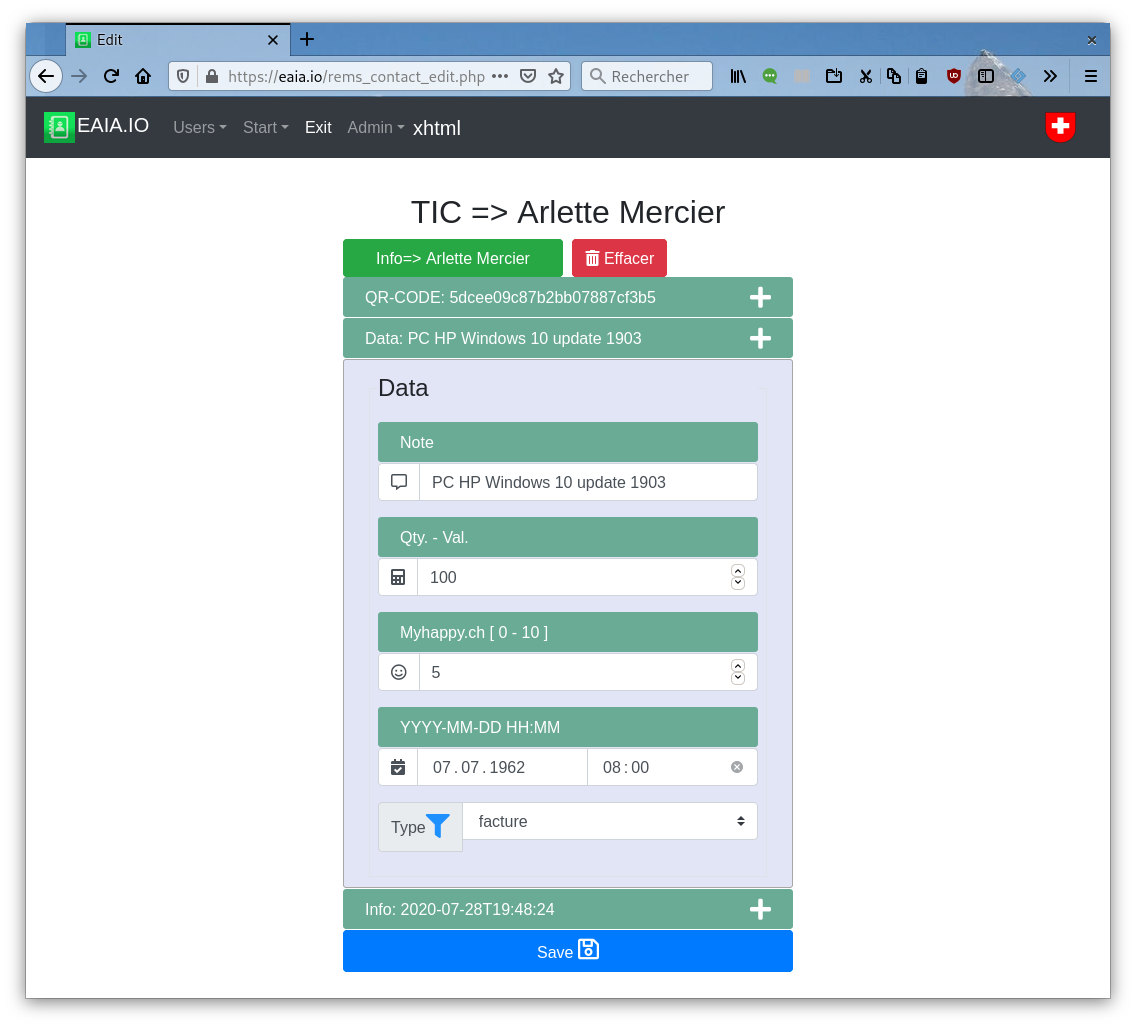Viewport: 1136px width, 1027px height.
Task: Click the clear time circle icon
Action: (737, 767)
